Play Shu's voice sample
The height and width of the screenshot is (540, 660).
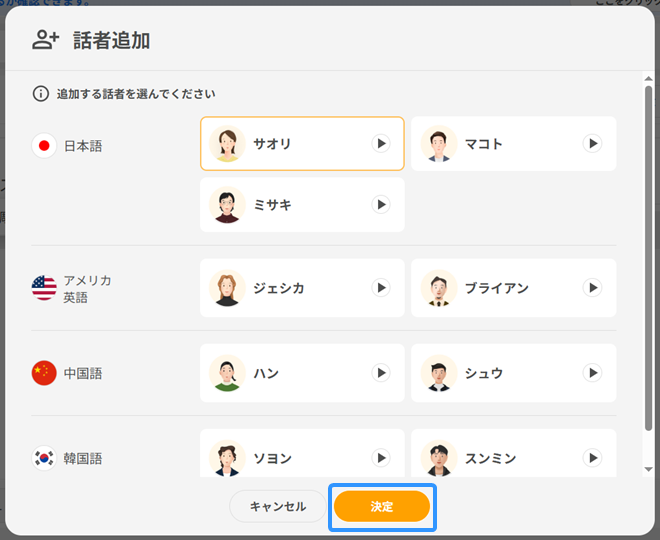tap(592, 373)
